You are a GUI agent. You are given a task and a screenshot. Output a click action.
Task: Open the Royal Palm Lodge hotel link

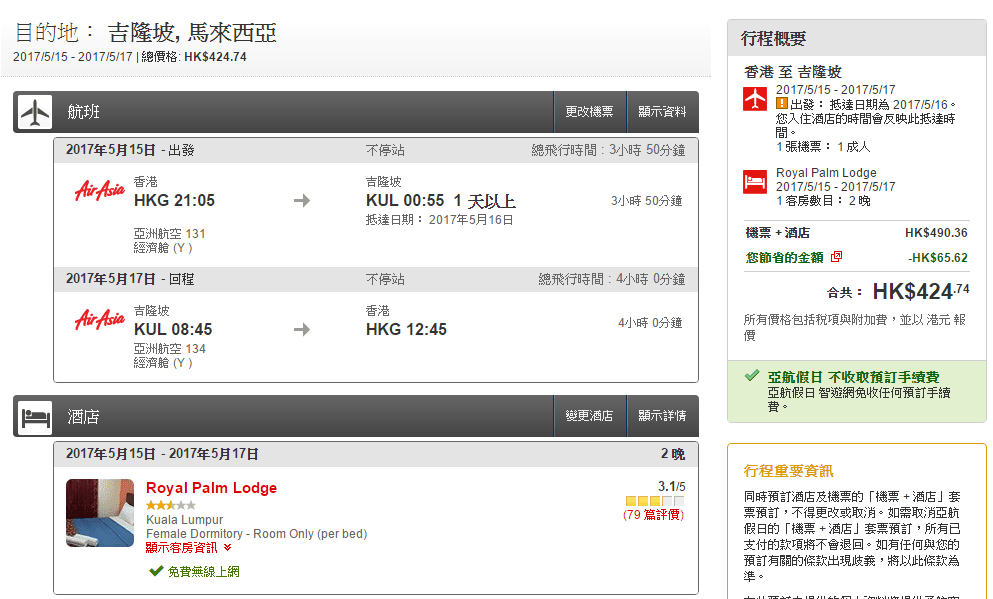coord(211,488)
